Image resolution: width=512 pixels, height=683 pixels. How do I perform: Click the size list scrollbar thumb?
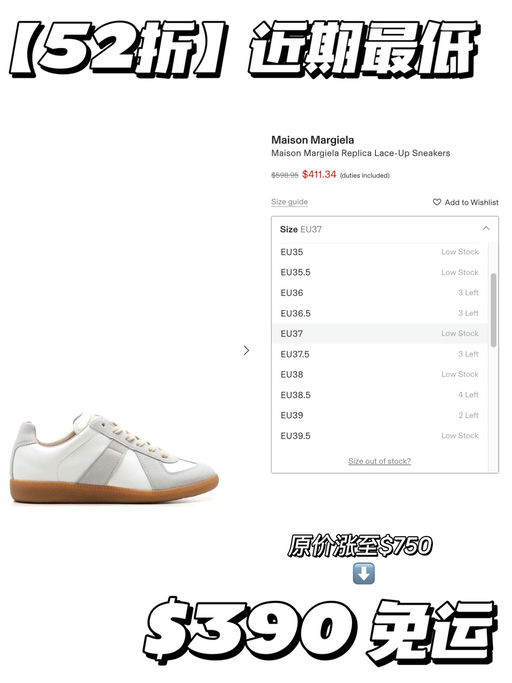click(493, 310)
